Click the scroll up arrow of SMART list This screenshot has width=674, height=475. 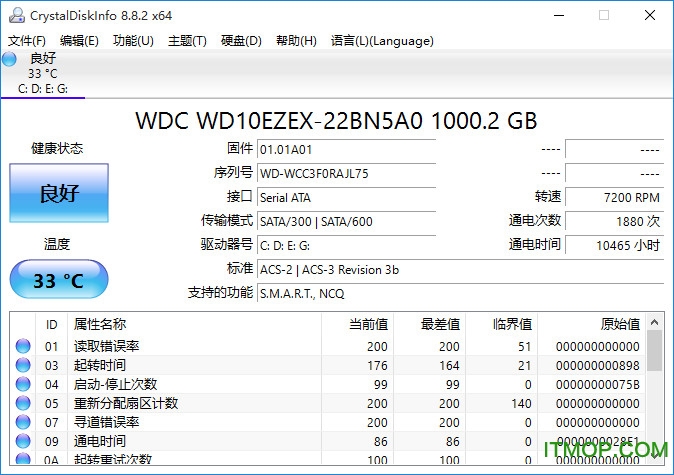(x=655, y=322)
